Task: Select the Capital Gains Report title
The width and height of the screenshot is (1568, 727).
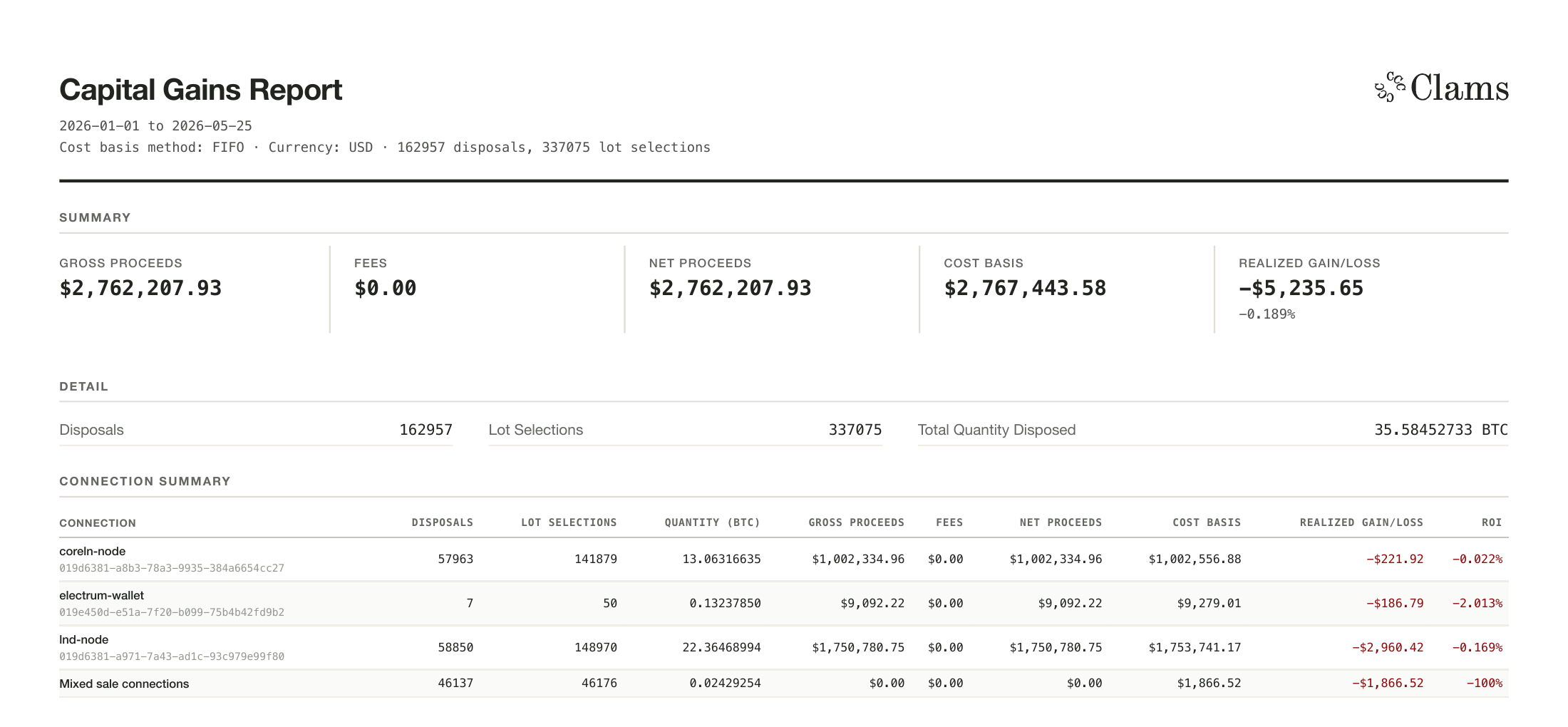Action: pos(200,90)
